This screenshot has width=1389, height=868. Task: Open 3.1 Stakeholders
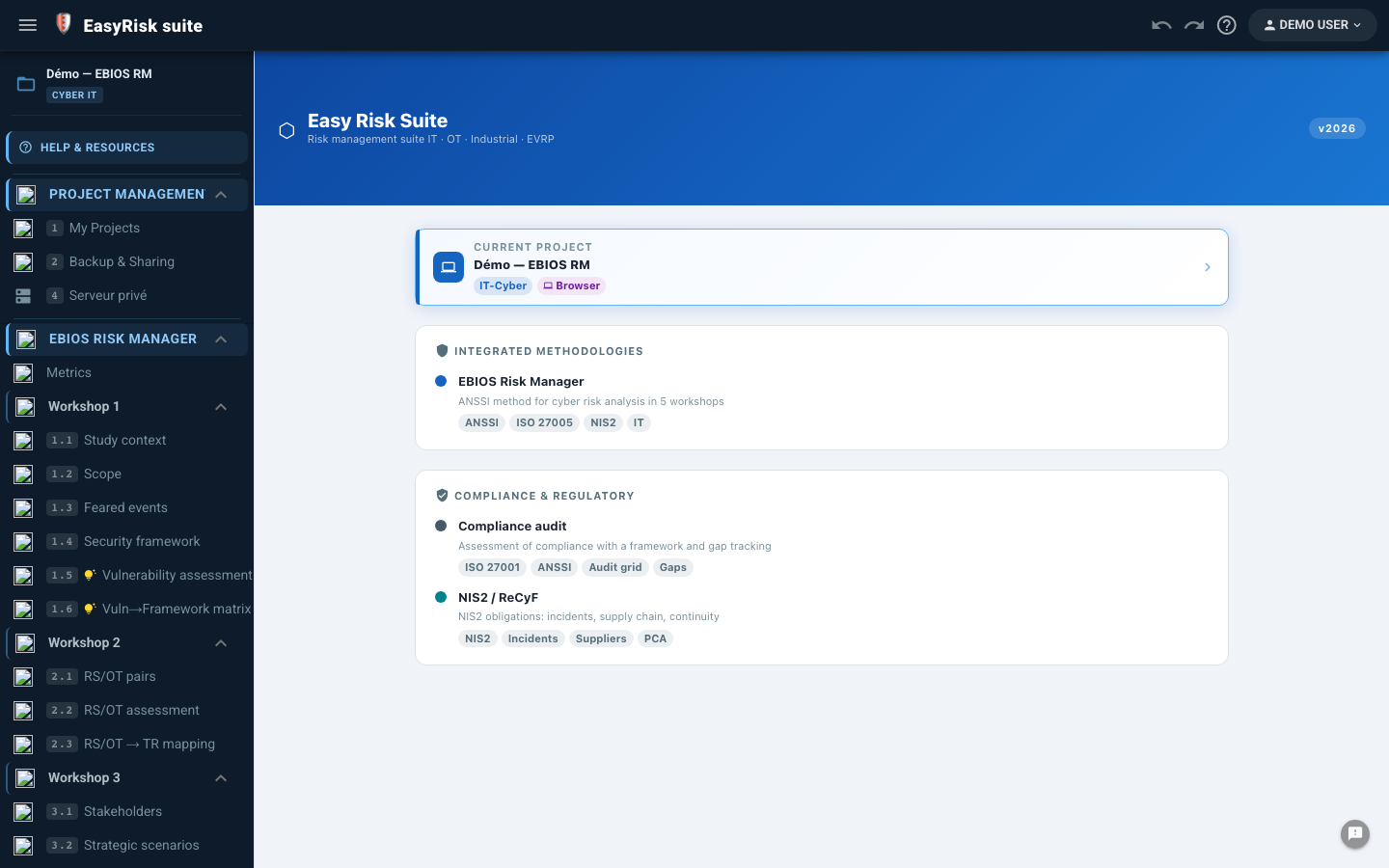click(126, 811)
